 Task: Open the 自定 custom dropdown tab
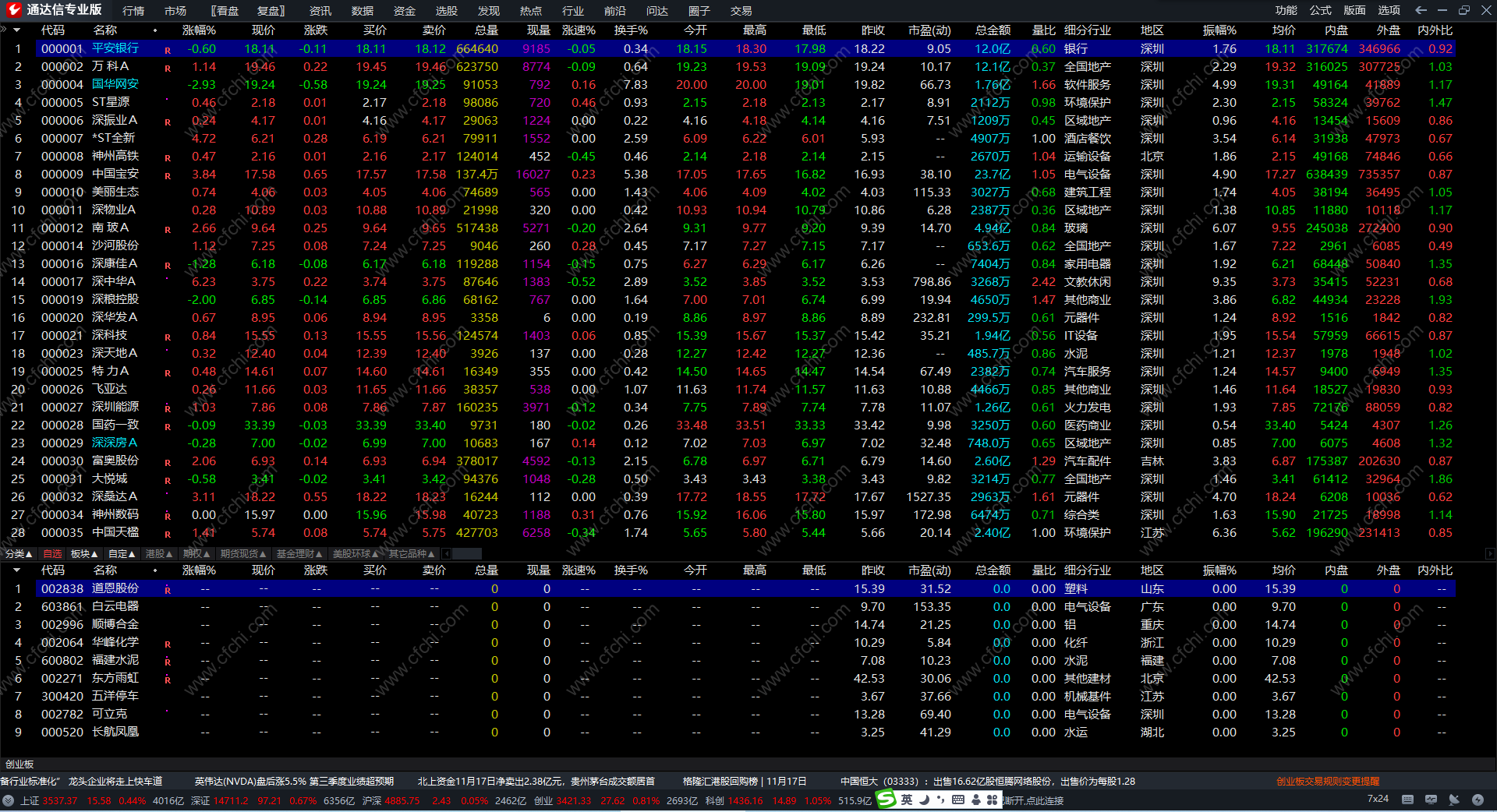pos(122,554)
